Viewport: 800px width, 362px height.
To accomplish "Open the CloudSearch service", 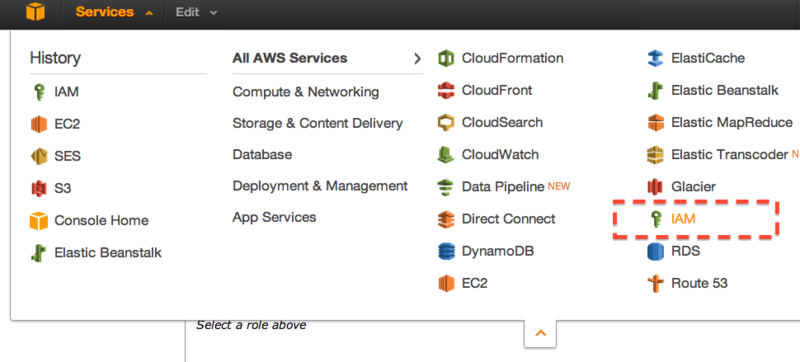I will click(502, 122).
